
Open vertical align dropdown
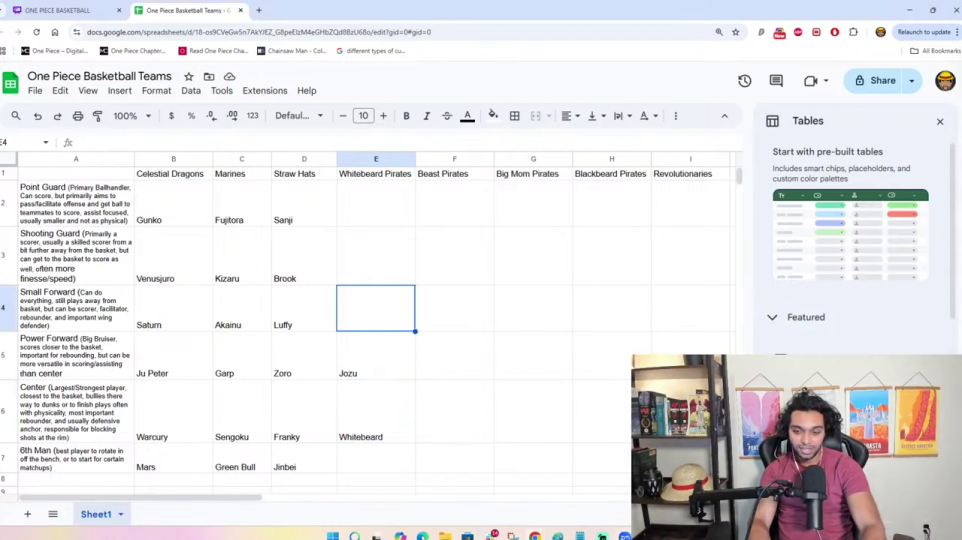click(x=596, y=116)
